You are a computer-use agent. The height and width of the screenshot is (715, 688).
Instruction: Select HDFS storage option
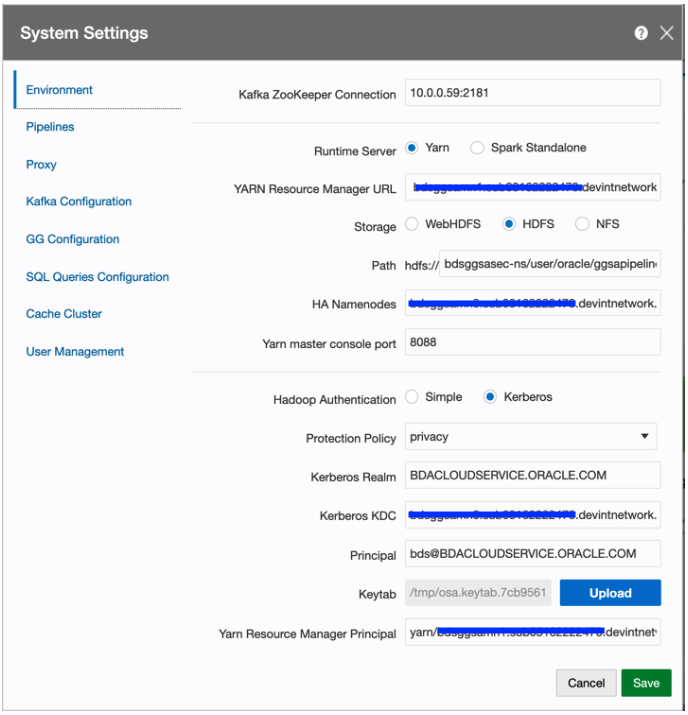tap(509, 224)
